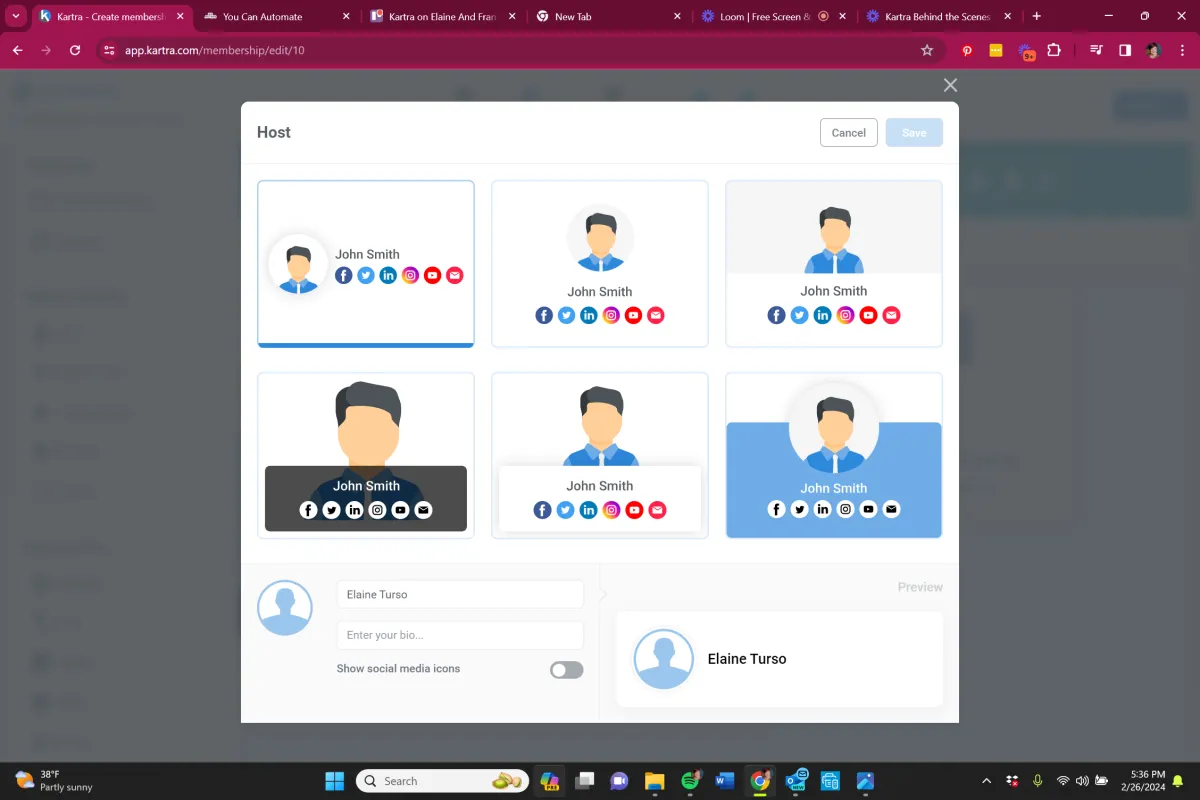Open the weather widget showing 38°F

pos(54,781)
